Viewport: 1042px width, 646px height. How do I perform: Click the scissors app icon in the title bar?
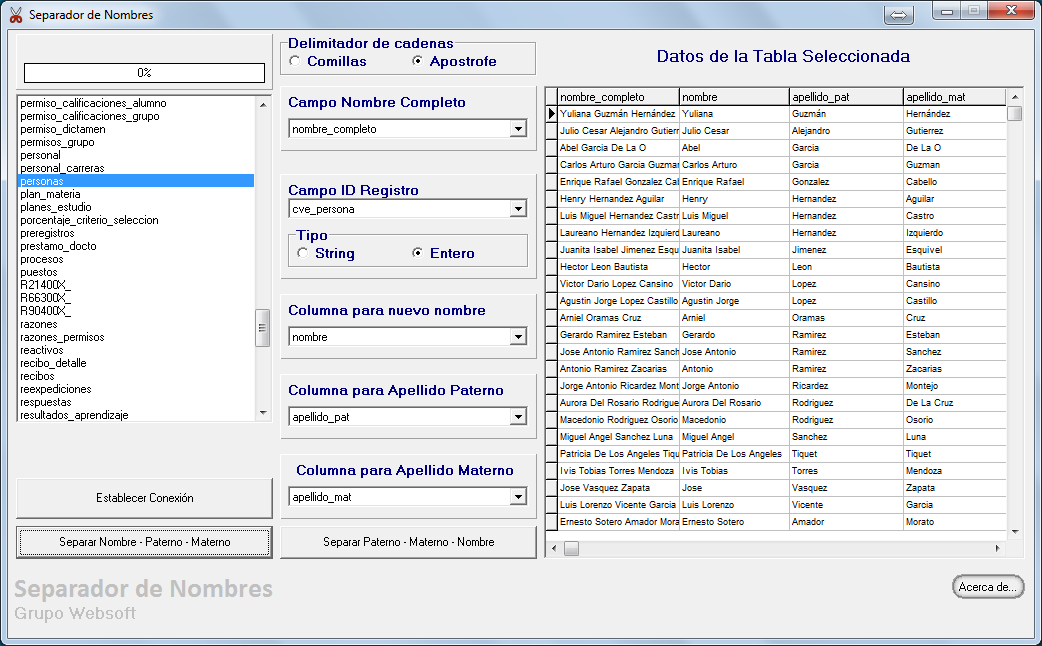click(16, 15)
